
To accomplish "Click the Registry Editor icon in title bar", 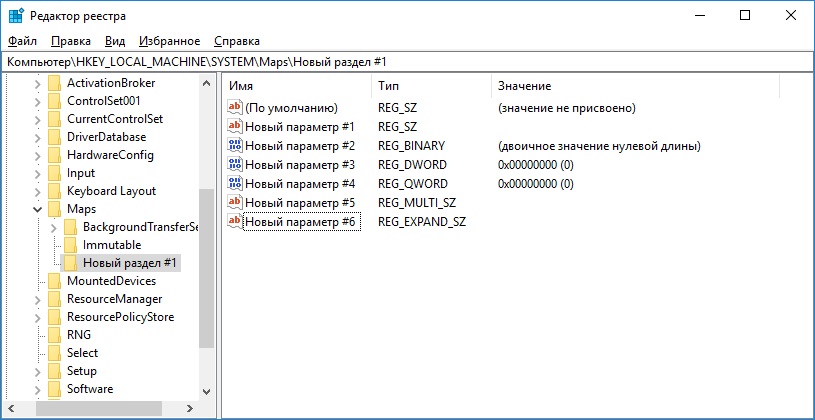I will [16, 15].
